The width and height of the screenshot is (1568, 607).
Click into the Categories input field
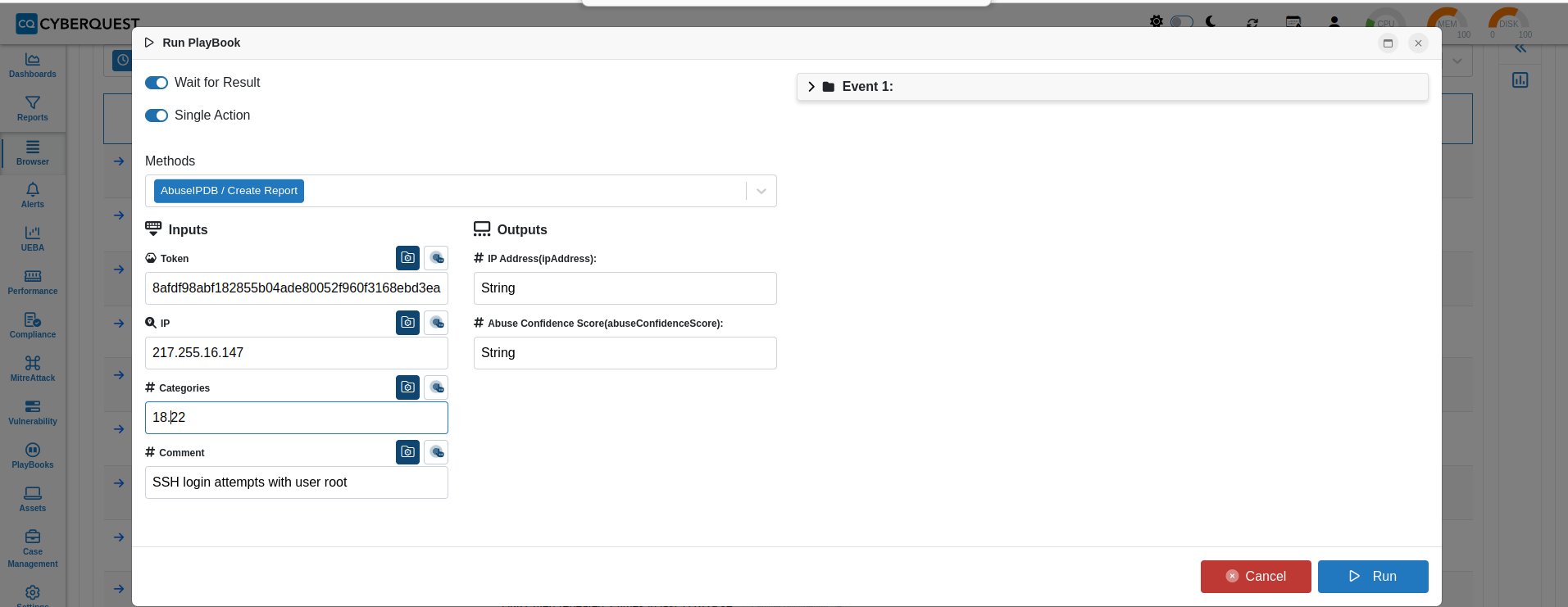(x=297, y=418)
